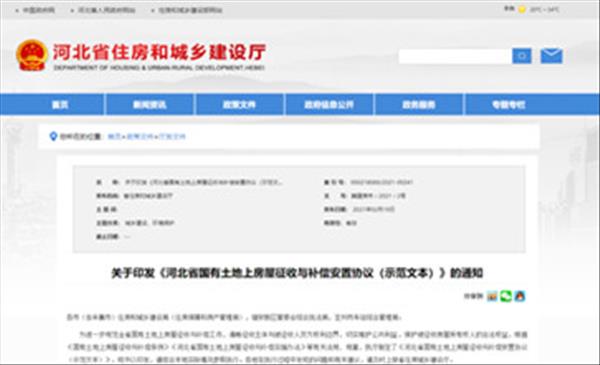Focus the site search input field

click(x=455, y=56)
